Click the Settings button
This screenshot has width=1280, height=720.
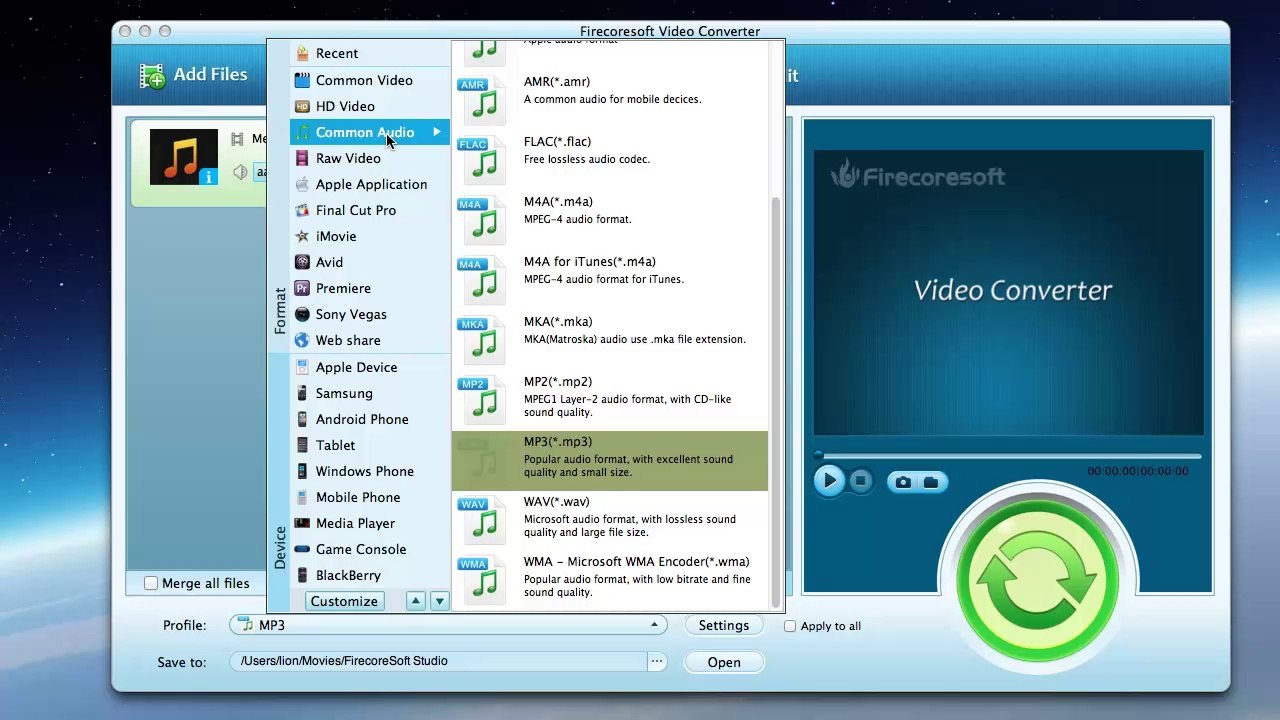coord(724,625)
